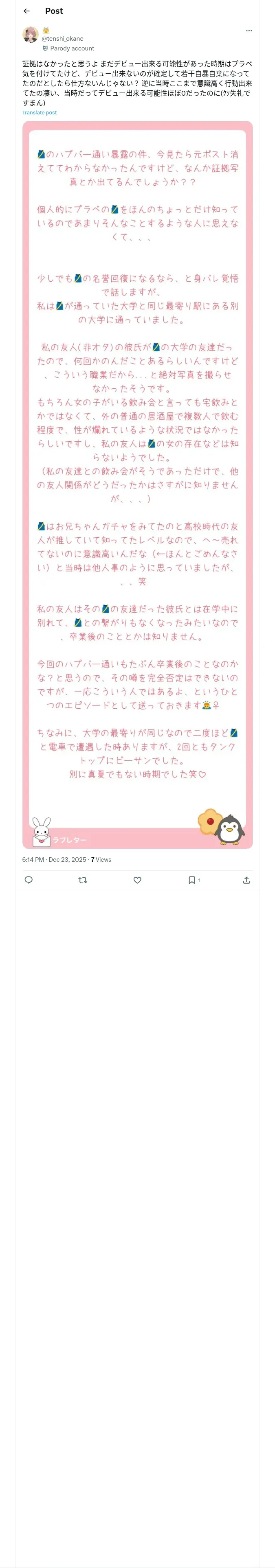This screenshot has height=1568, width=275.
Task: Click the 6:14 PM Dec 23, 2025 timestamp
Action: point(54,859)
